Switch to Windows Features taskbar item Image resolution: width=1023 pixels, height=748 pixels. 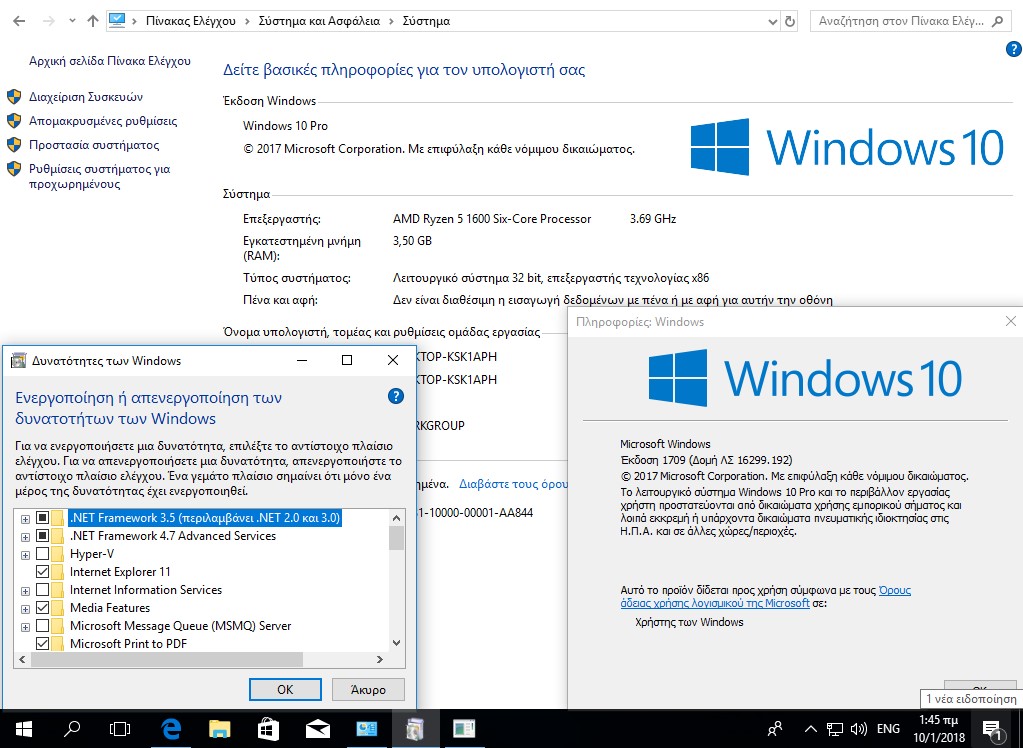[x=415, y=728]
